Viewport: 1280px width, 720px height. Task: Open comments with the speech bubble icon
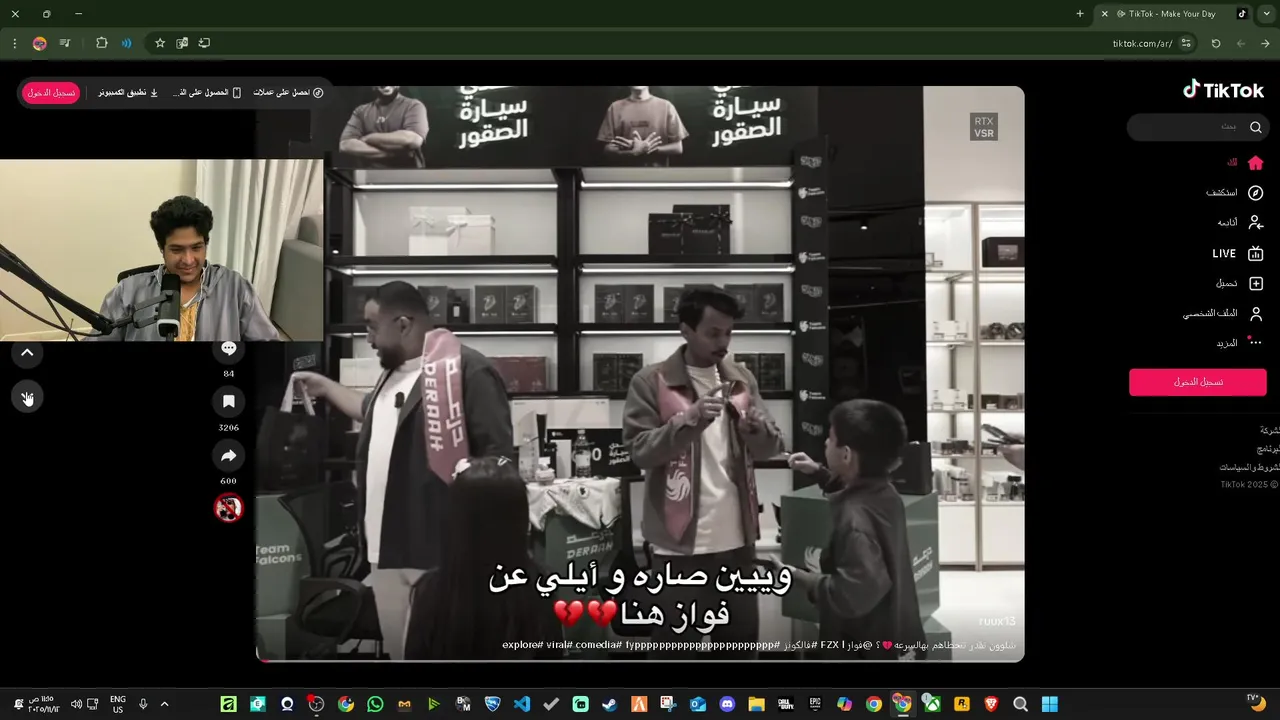(228, 348)
